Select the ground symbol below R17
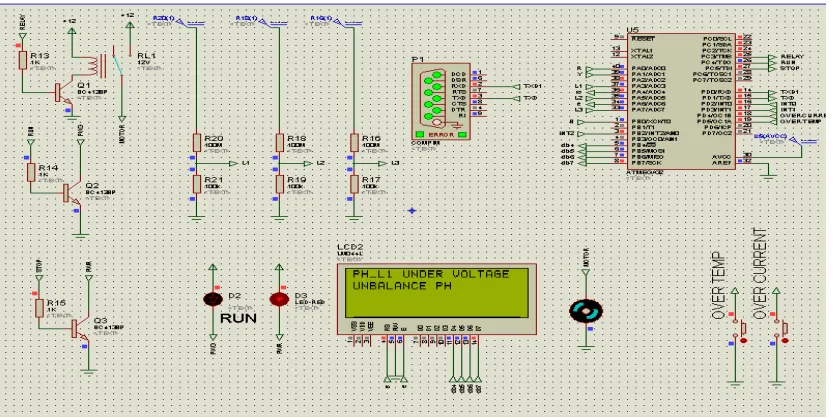 354,216
